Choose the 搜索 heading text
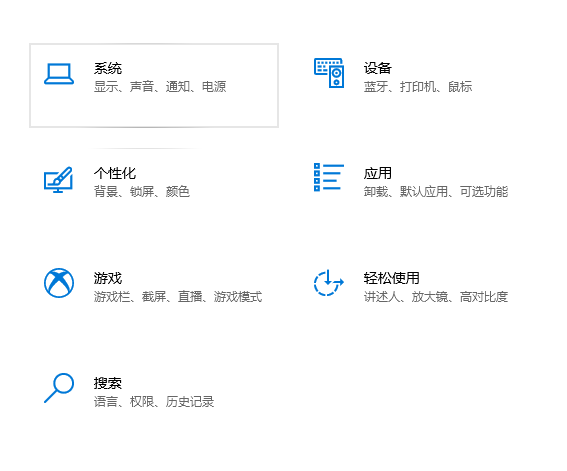The width and height of the screenshot is (567, 471). [x=108, y=383]
